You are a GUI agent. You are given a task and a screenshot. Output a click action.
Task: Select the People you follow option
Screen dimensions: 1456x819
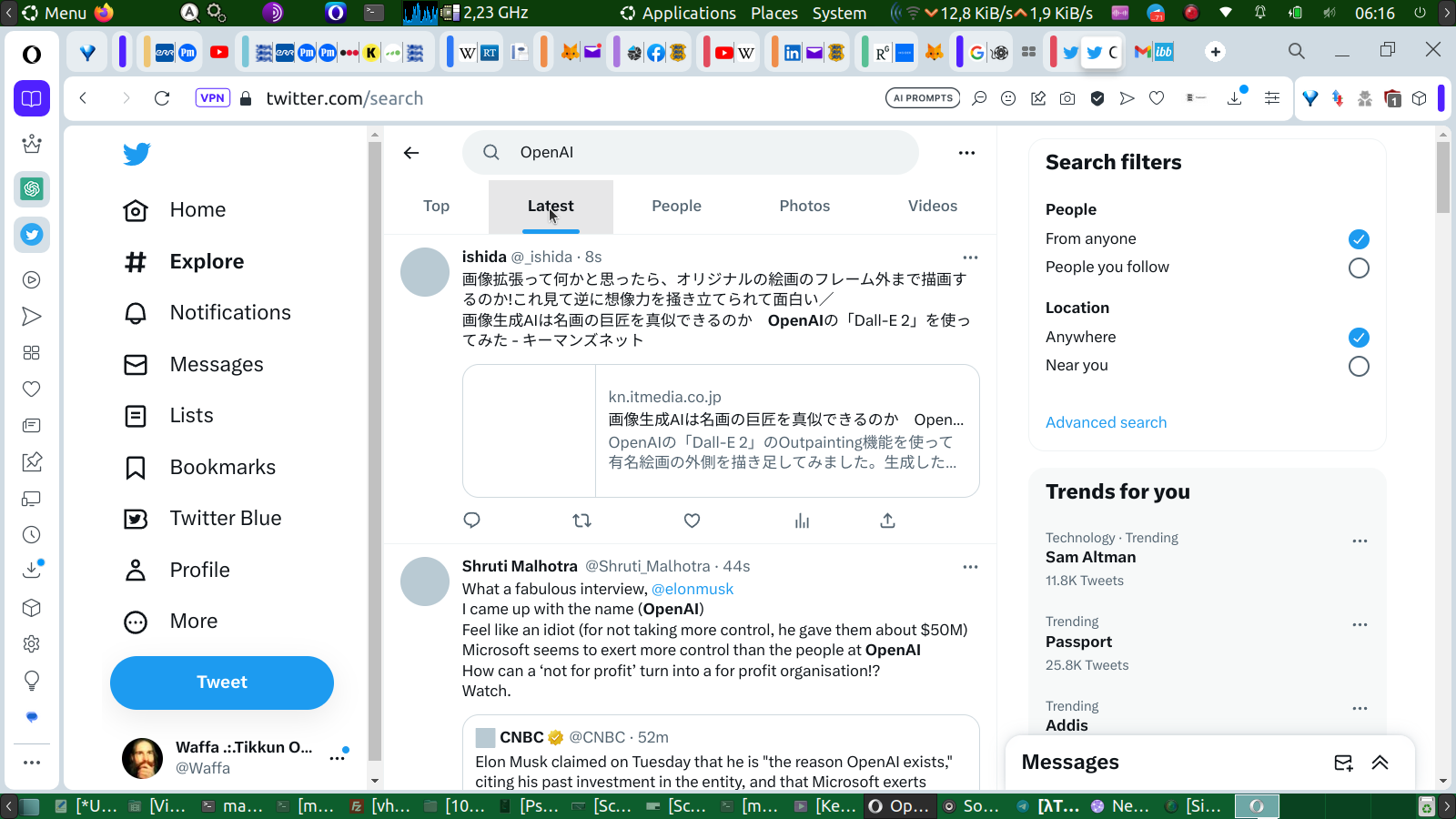point(1359,268)
